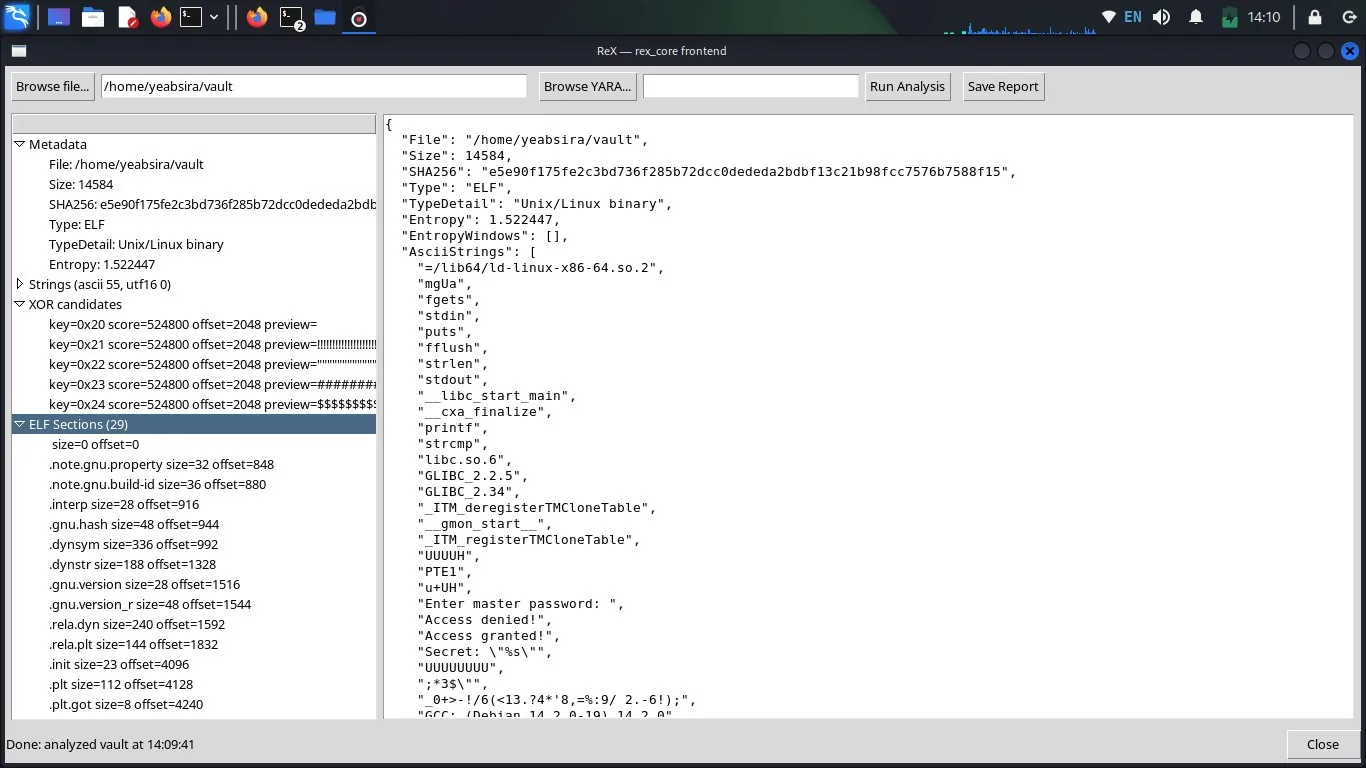Open the terminal launcher dropdown arrow
Viewport: 1366px width, 768px height.
(213, 17)
